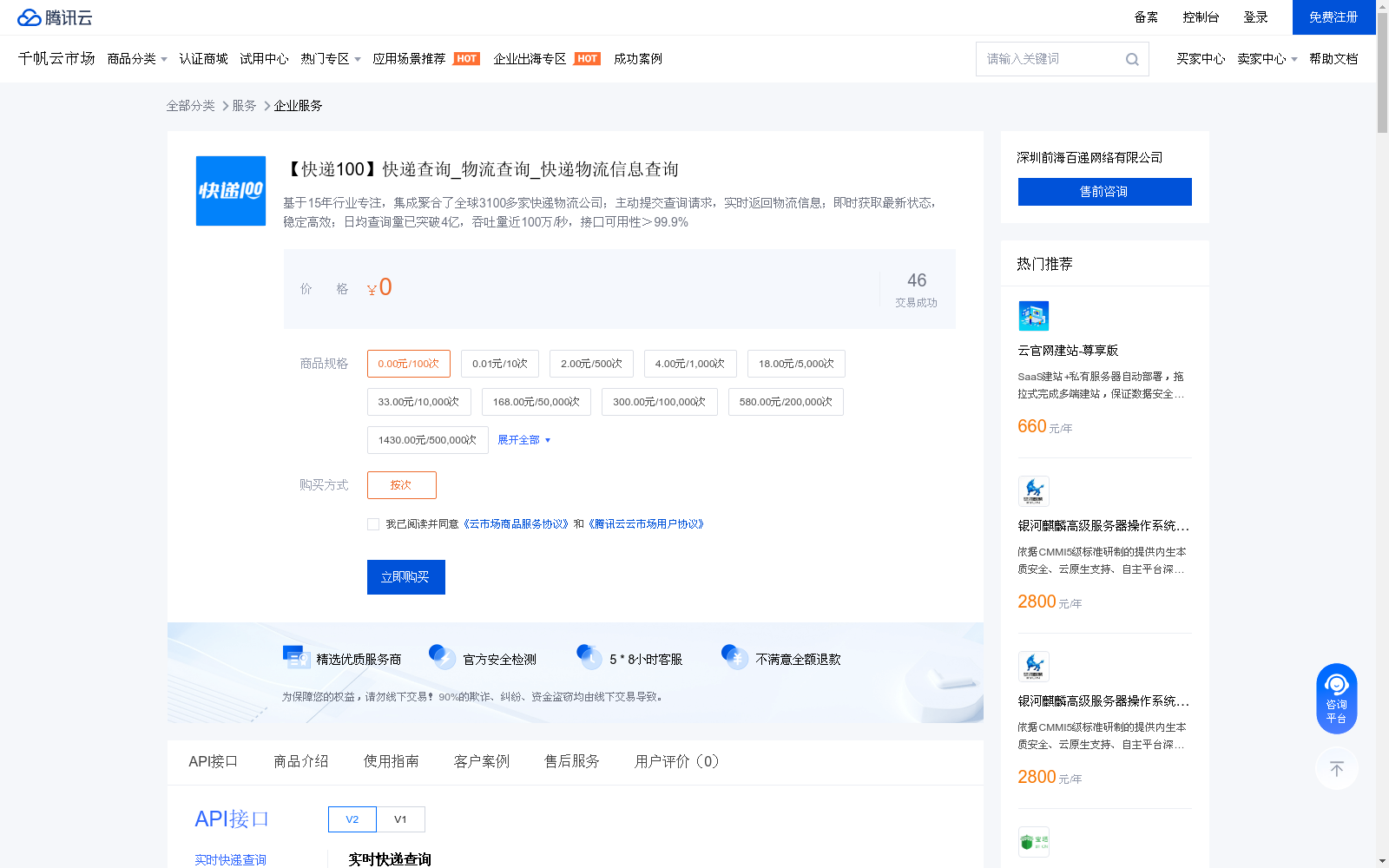Open the second 银河麒麟 product icon
This screenshot has width=1389, height=868.
pyautogui.click(x=1034, y=667)
